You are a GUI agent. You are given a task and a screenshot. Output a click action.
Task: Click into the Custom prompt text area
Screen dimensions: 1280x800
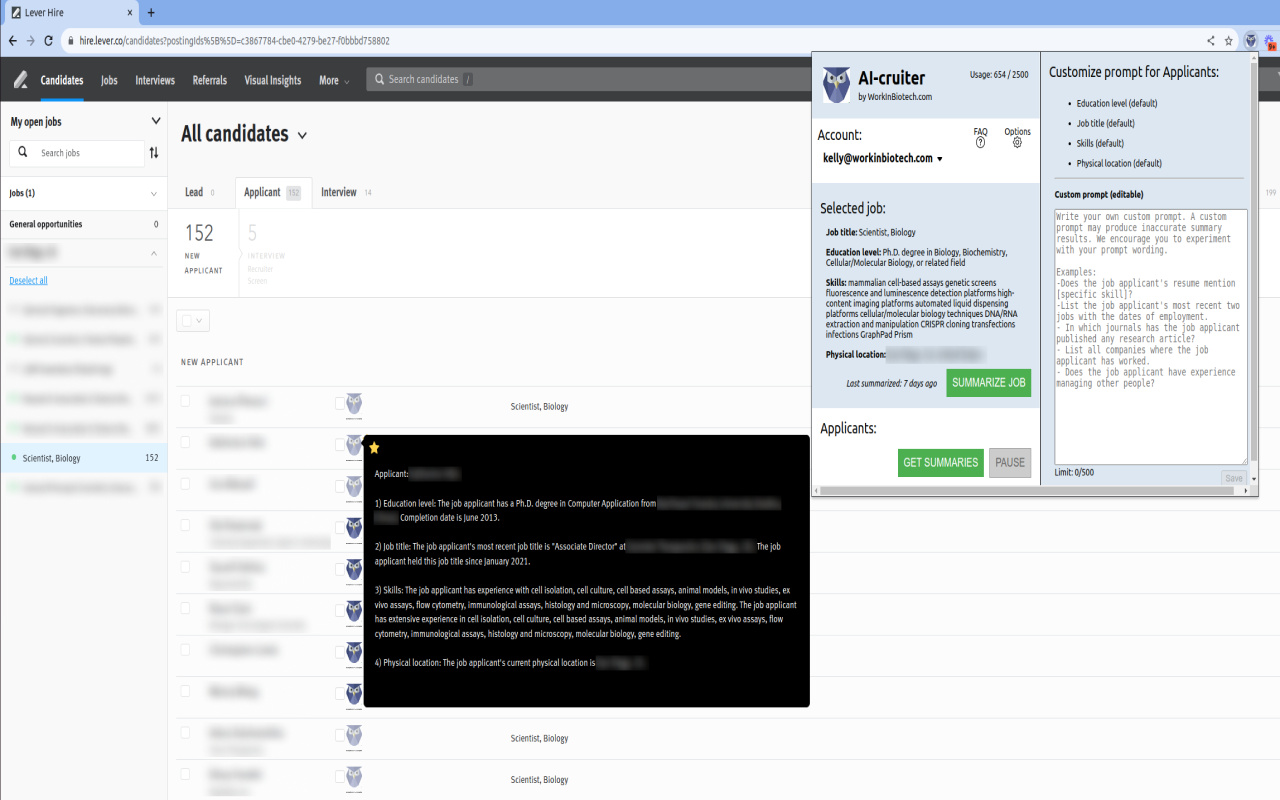1151,337
